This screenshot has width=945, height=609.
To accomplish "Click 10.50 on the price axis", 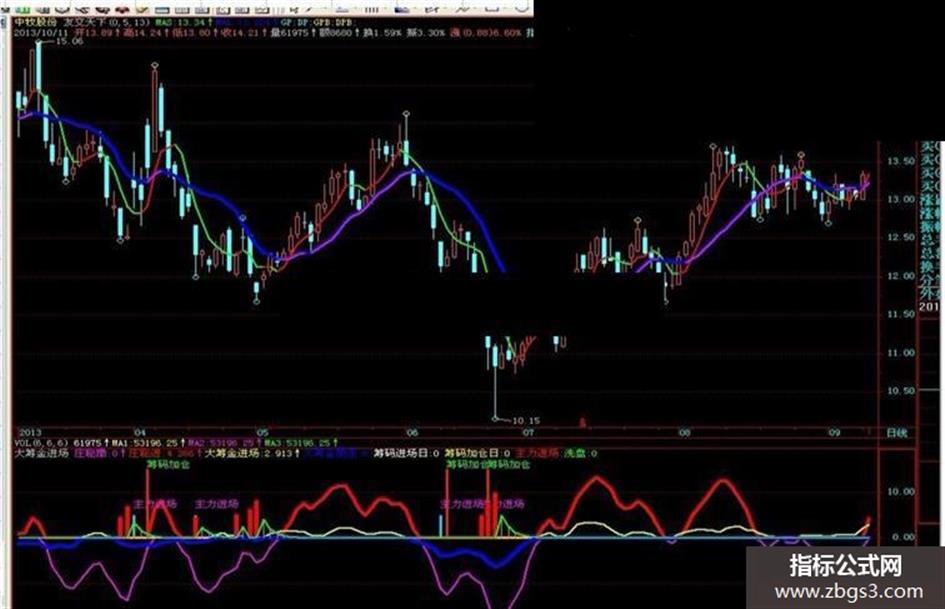I will click(900, 391).
